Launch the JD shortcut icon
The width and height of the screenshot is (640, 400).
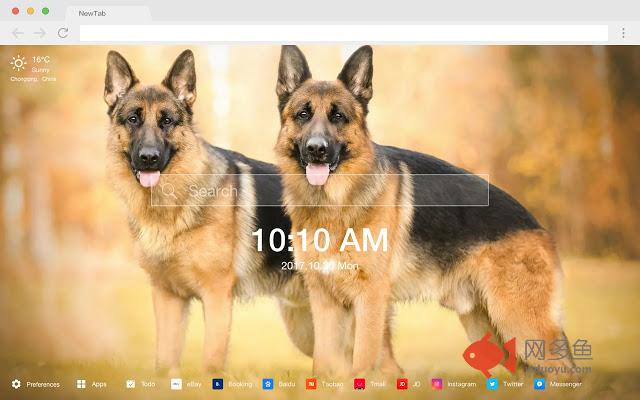coord(402,384)
